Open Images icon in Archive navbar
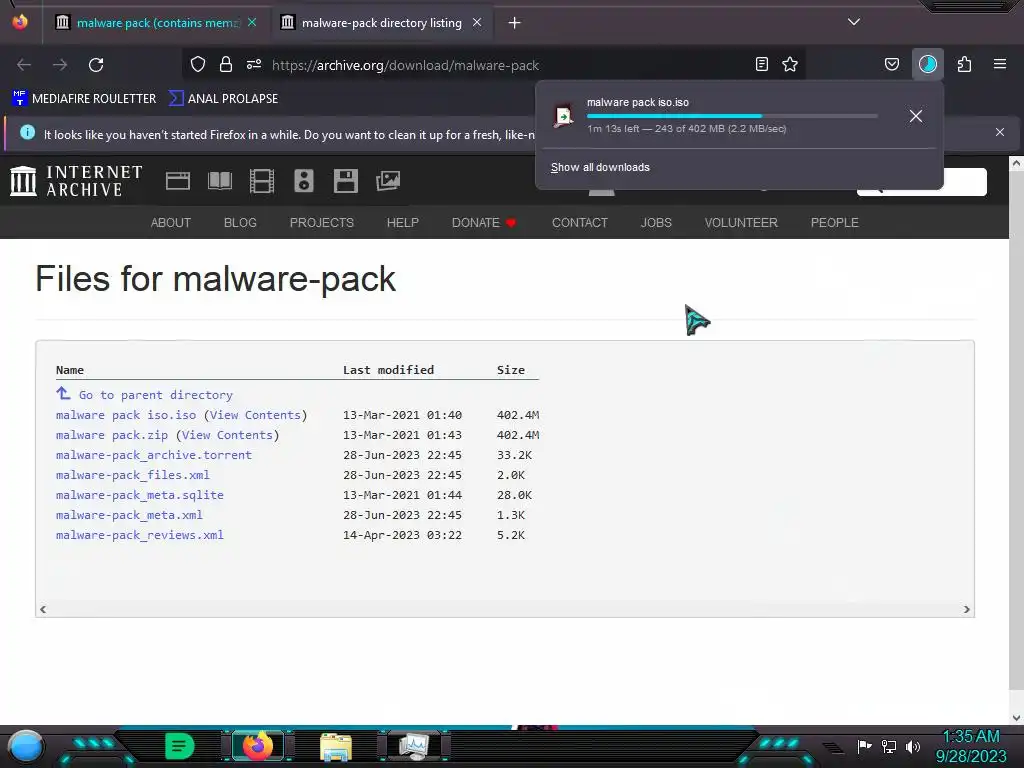Screen dimensions: 1024x768 pyautogui.click(x=388, y=181)
